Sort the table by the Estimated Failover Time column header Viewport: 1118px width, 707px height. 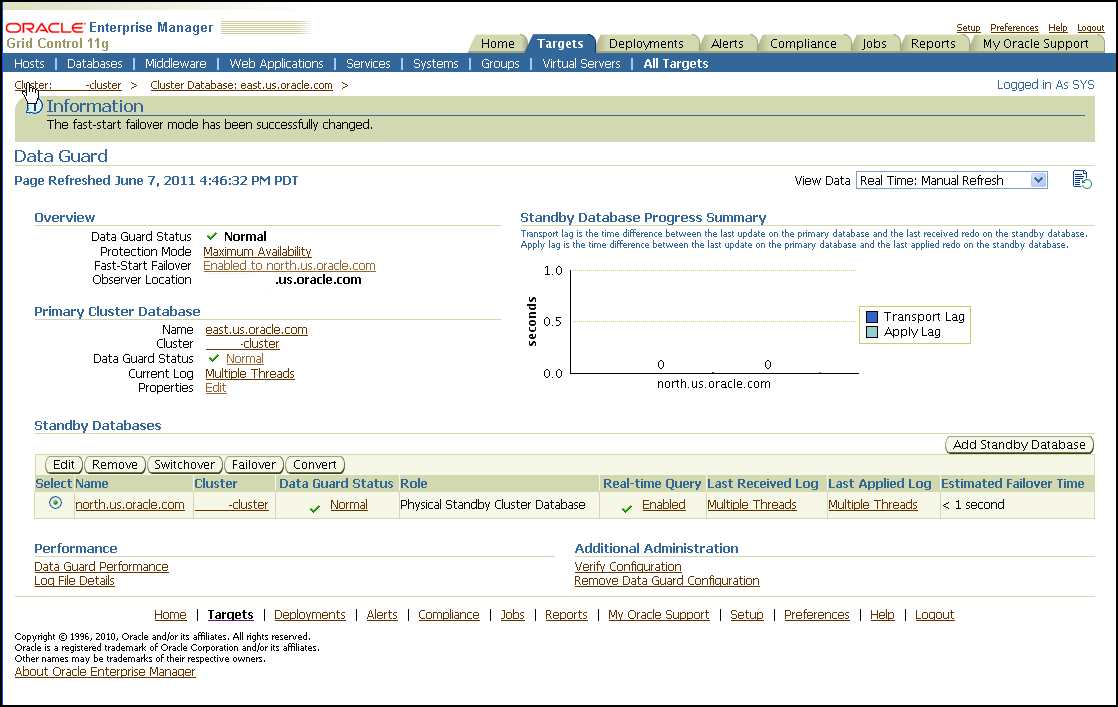(x=1012, y=483)
